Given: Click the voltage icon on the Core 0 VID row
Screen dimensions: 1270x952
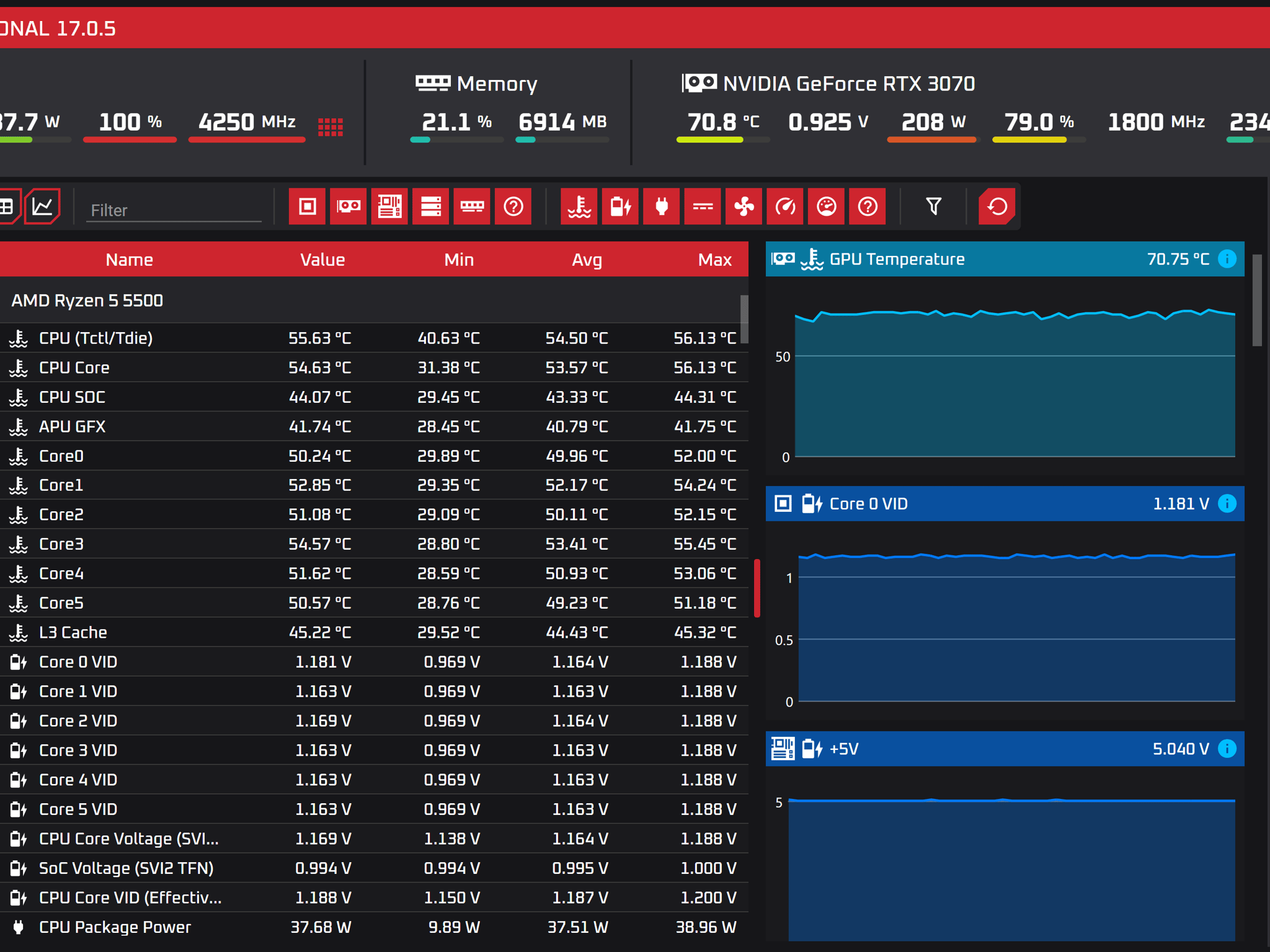Looking at the screenshot, I should tap(19, 662).
